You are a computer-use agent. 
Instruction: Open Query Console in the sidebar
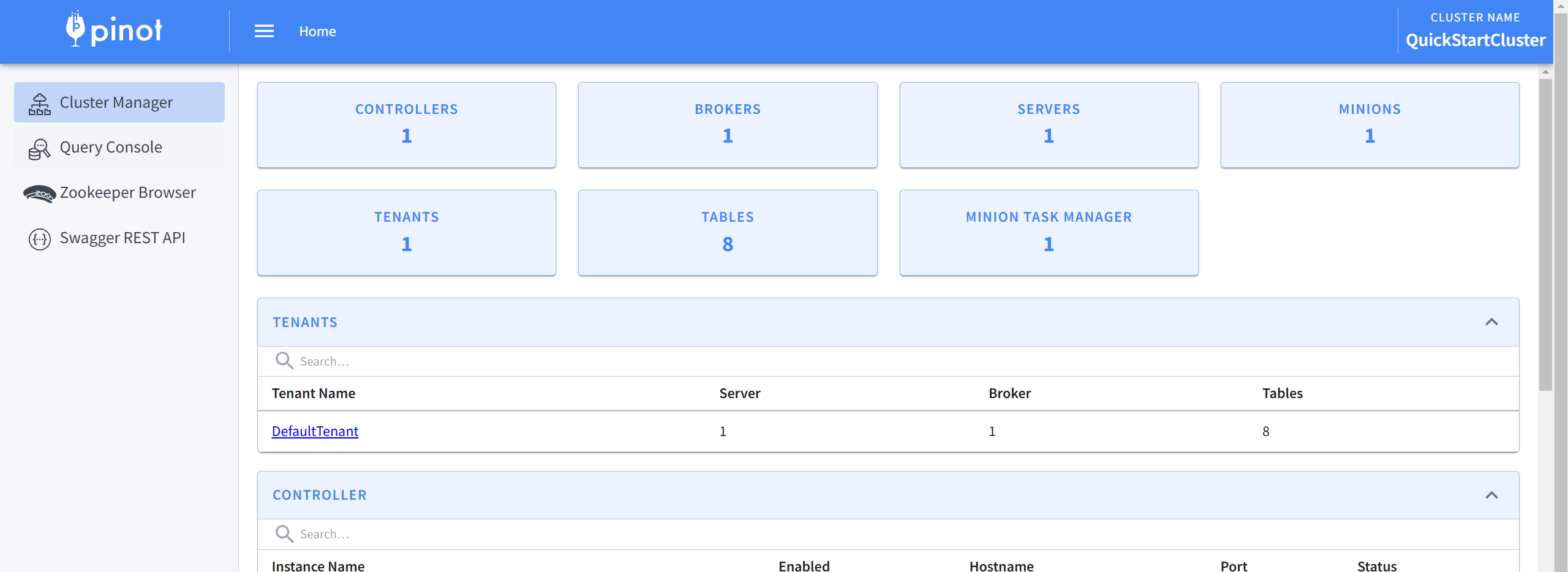click(119, 148)
